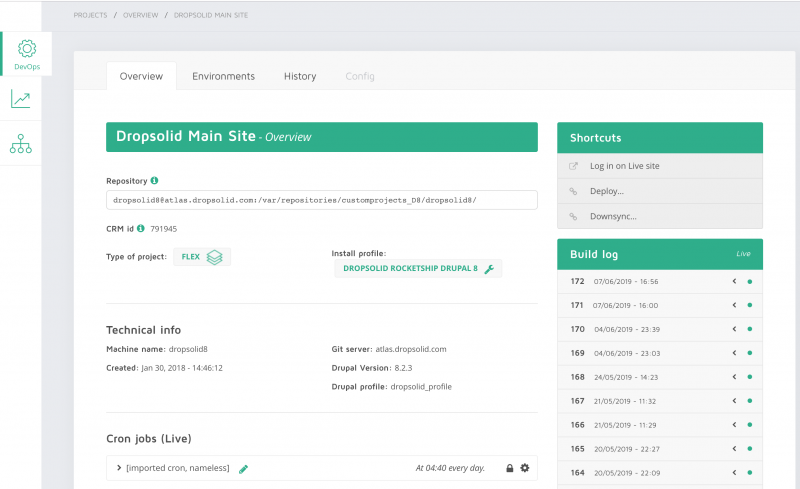The image size is (800, 489).
Task: Click the green status dot of build 170
Action: pos(749,329)
